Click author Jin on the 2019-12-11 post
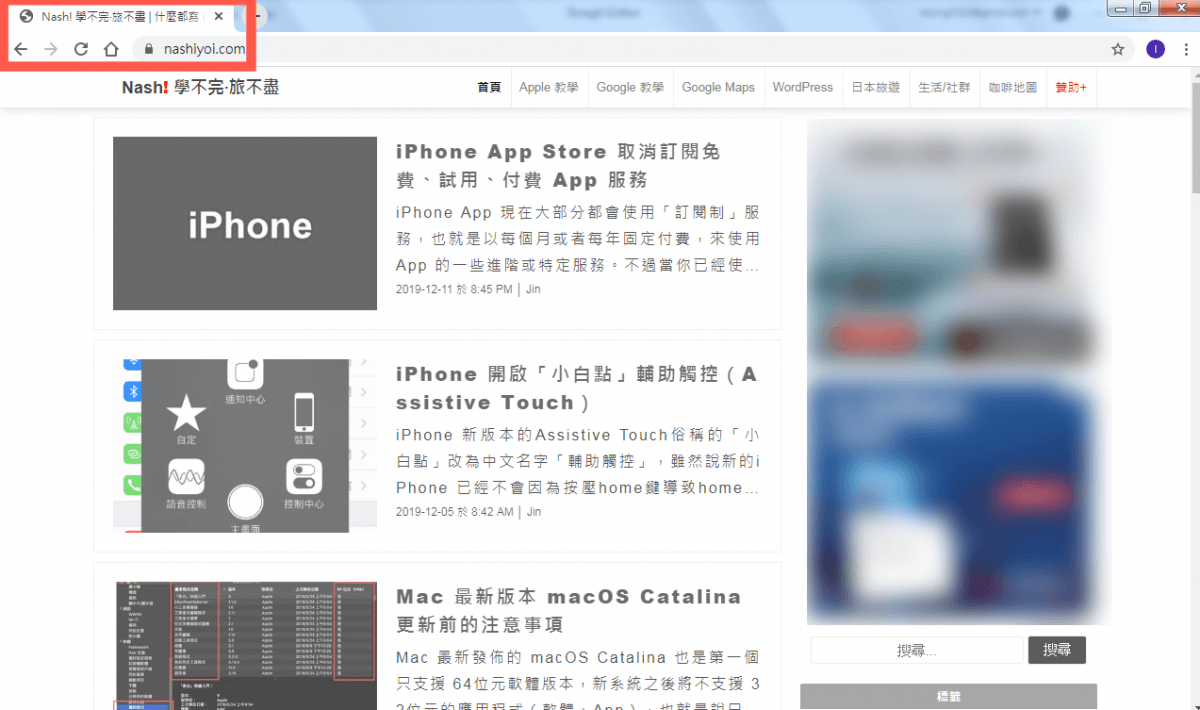 tap(534, 289)
